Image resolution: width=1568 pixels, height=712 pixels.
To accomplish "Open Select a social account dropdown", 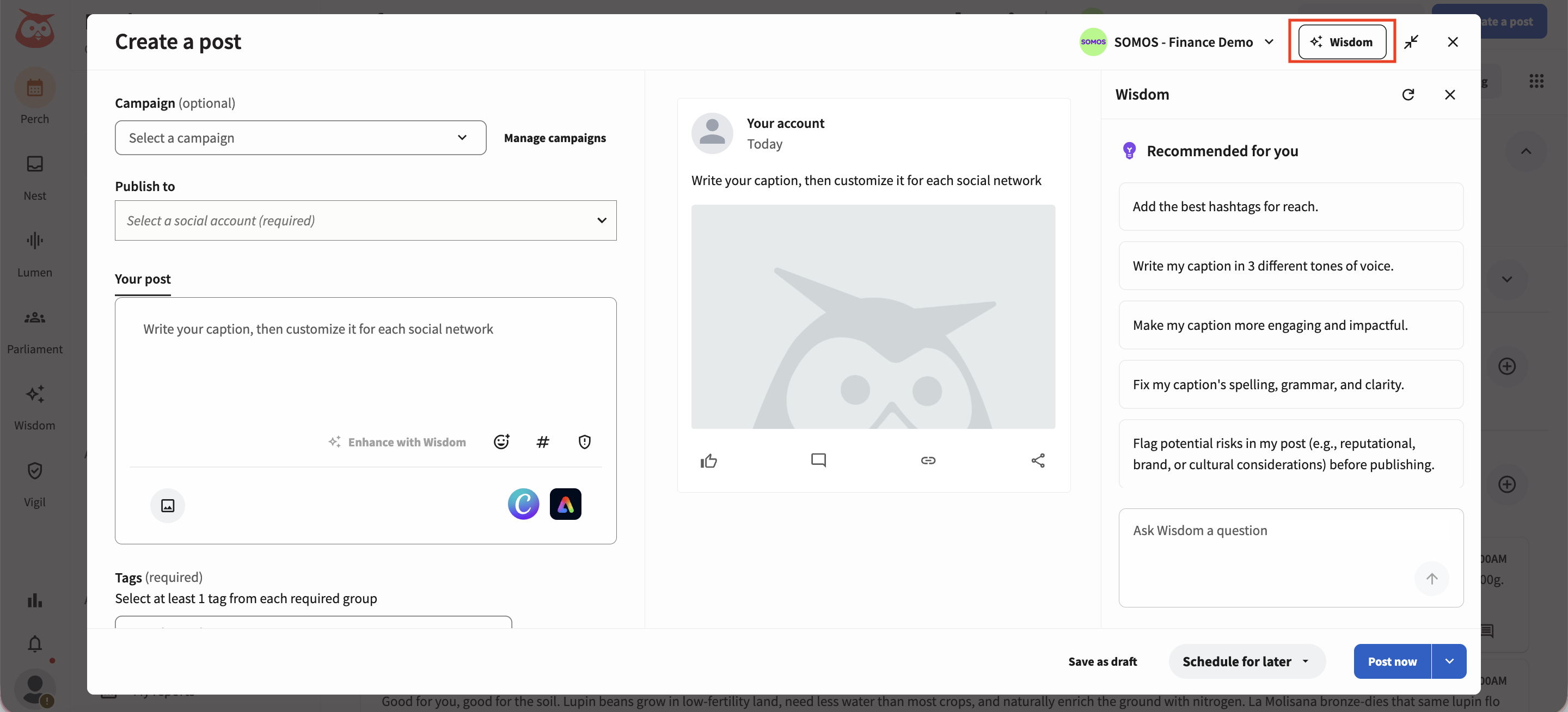I will [366, 220].
